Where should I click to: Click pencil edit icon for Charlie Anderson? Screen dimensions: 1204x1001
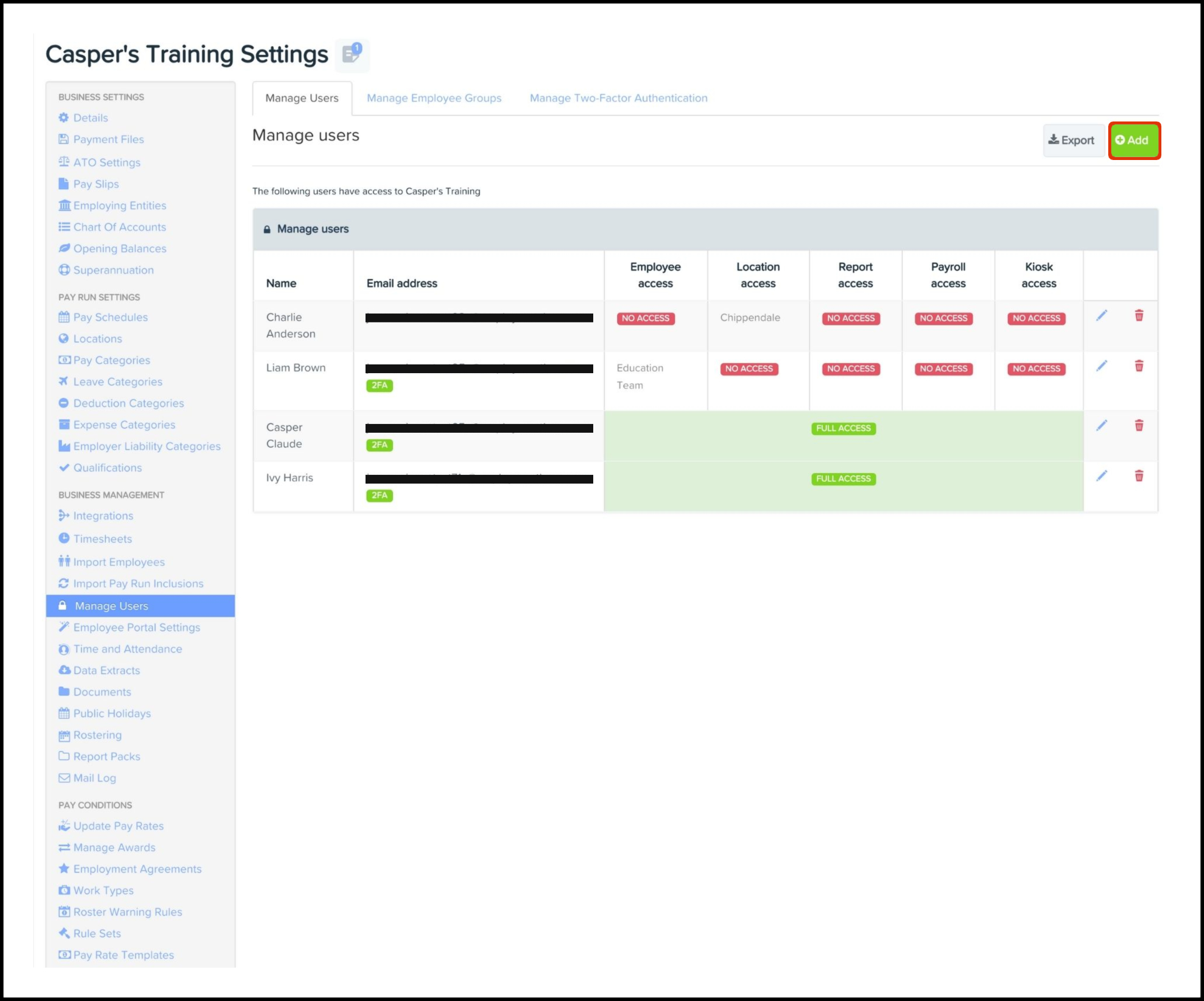tap(1101, 316)
